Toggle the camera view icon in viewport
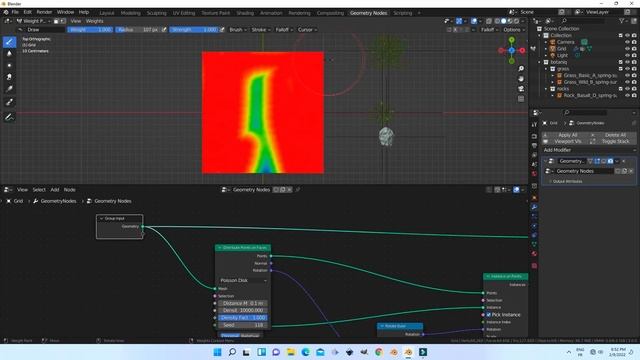Image resolution: width=640 pixels, height=360 pixels. click(521, 89)
